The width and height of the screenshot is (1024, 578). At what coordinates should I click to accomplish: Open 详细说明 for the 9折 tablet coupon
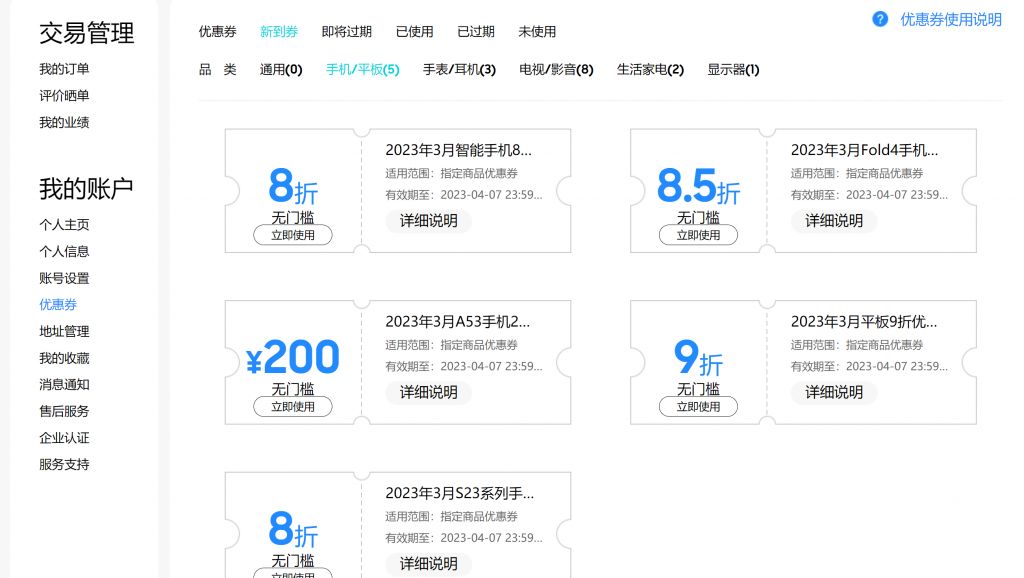tap(835, 392)
